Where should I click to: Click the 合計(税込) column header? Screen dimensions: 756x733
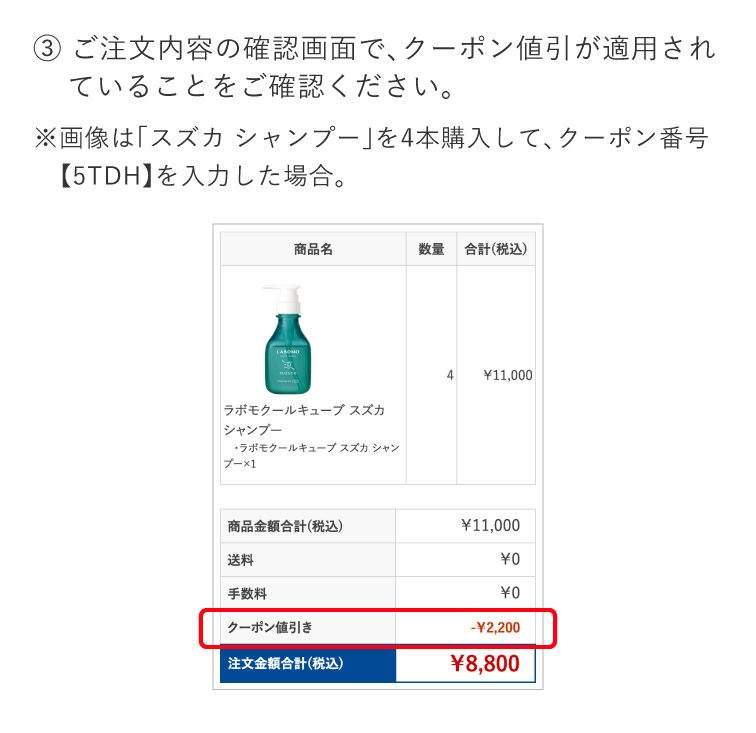tap(496, 249)
